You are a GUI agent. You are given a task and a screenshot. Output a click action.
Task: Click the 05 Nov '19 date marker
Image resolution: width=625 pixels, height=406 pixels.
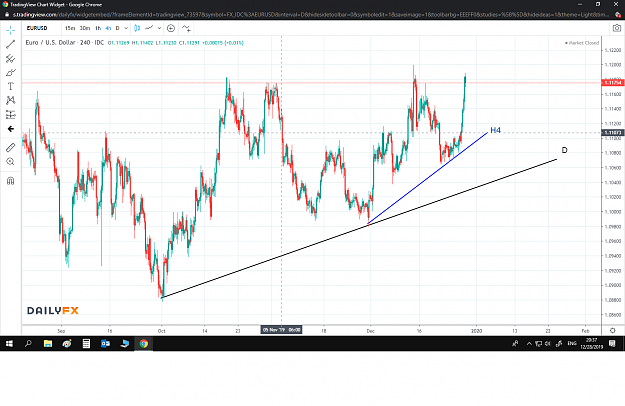[281, 330]
